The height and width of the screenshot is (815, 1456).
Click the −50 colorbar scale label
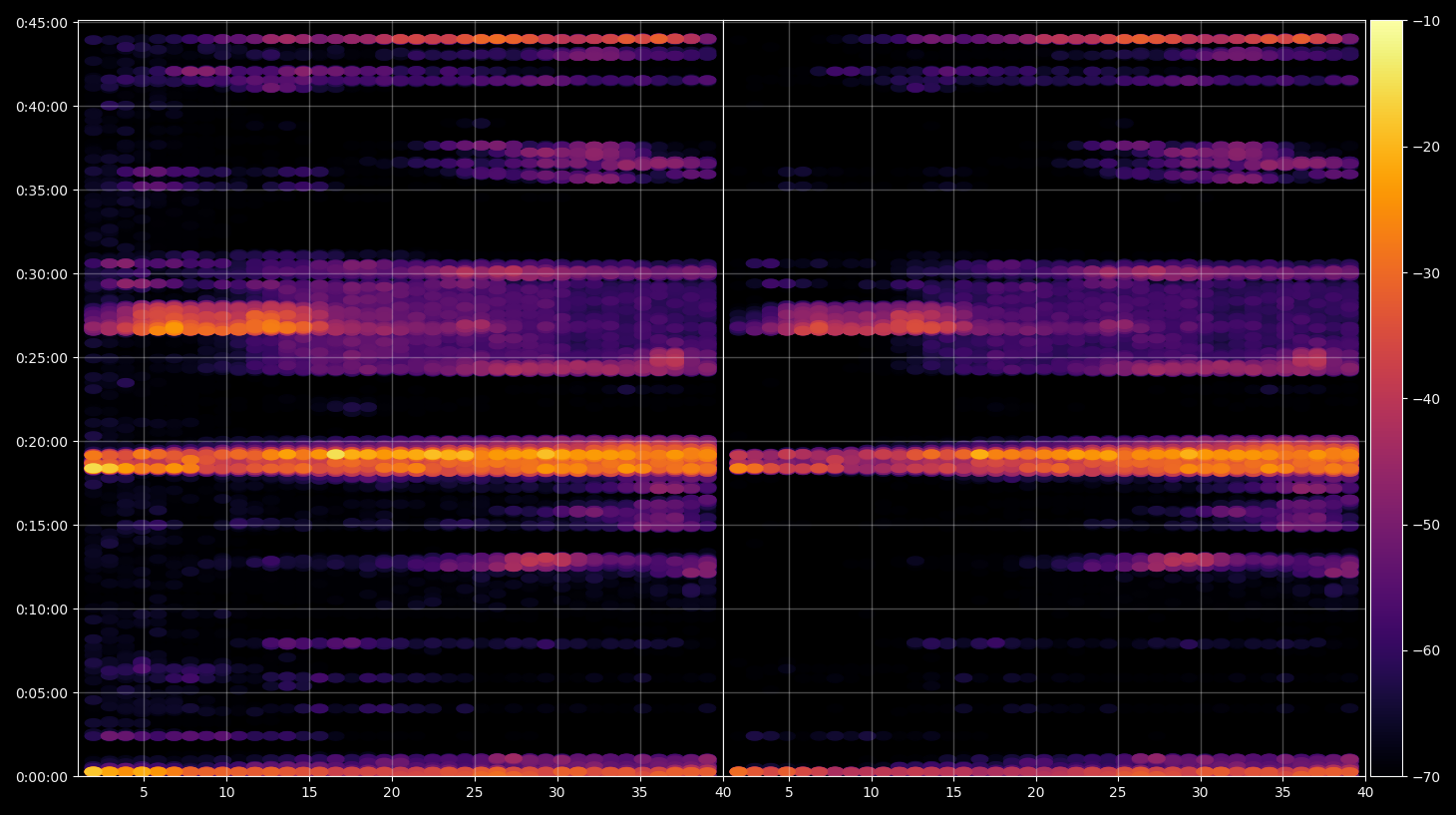[1427, 525]
